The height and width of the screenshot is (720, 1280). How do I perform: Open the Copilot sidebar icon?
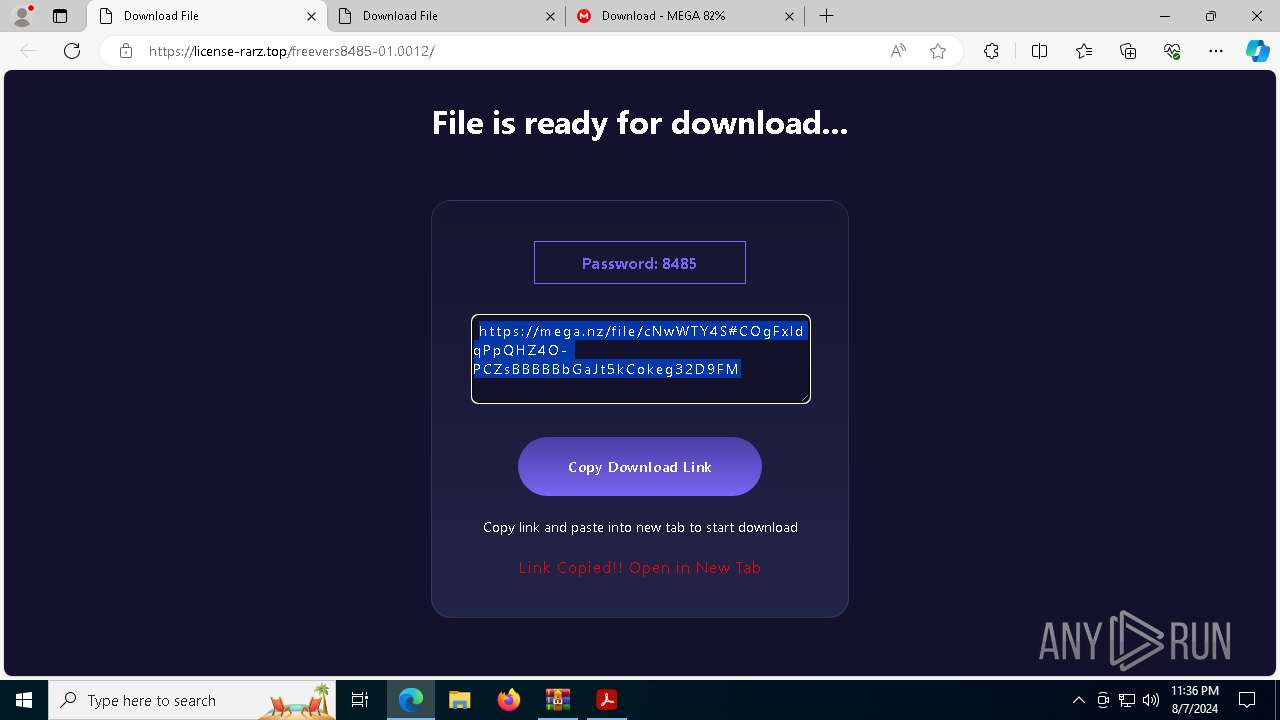1257,51
